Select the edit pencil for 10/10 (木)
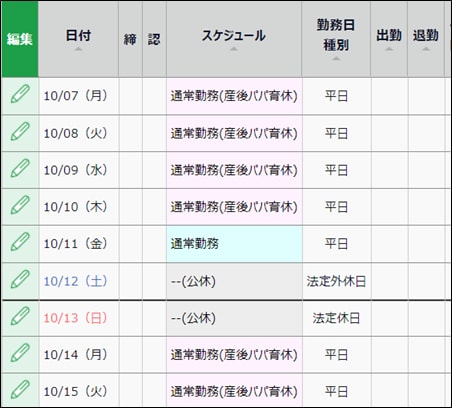452x408 pixels. tap(20, 205)
